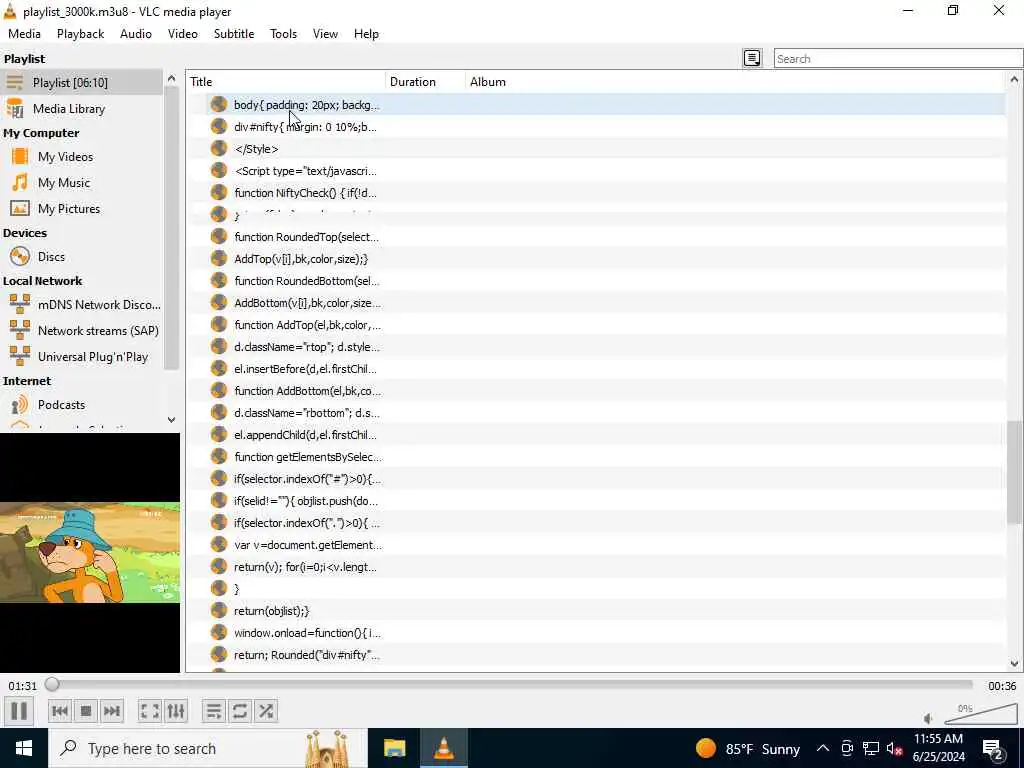Viewport: 1024px width, 768px height.
Task: Open My Music in sidebar
Action: (81, 183)
